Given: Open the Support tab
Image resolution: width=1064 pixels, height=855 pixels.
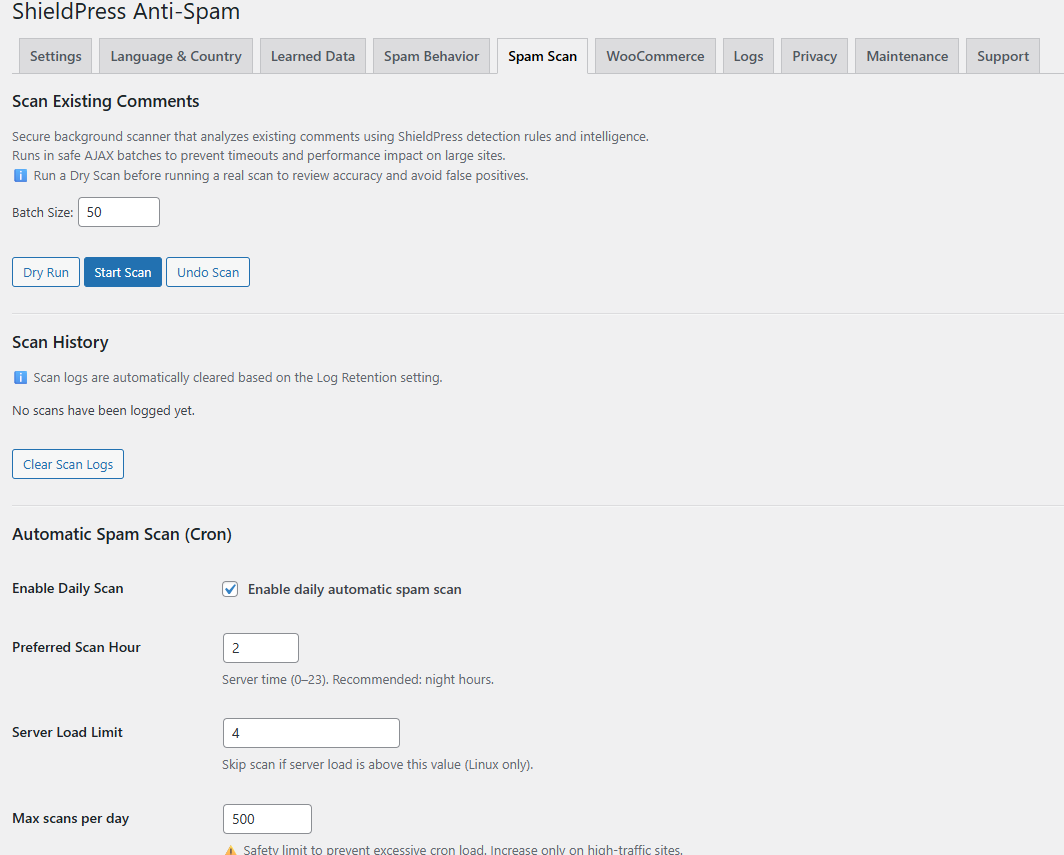Looking at the screenshot, I should pos(1002,56).
